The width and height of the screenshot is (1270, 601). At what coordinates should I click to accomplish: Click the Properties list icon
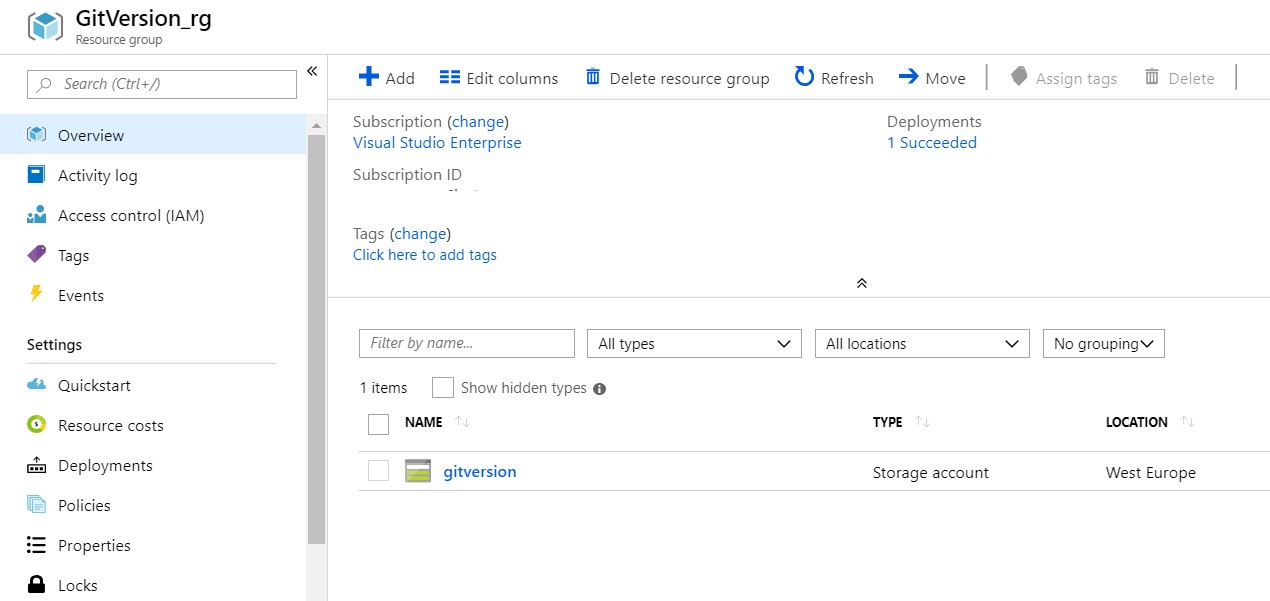click(x=37, y=545)
